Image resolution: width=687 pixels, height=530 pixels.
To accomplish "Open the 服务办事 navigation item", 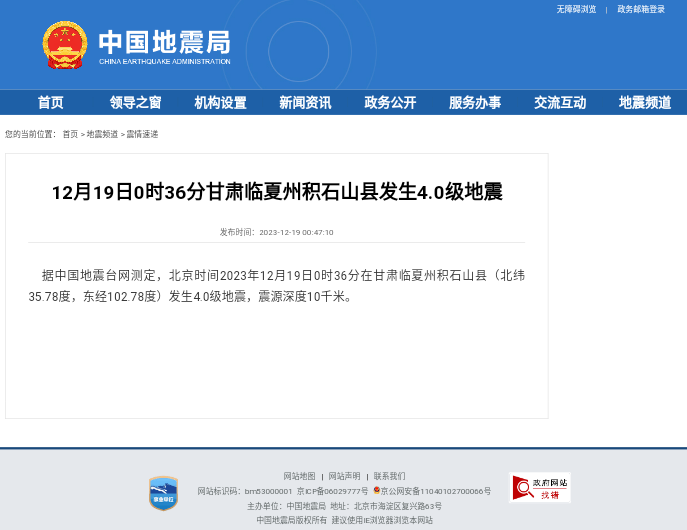I will (x=475, y=102).
